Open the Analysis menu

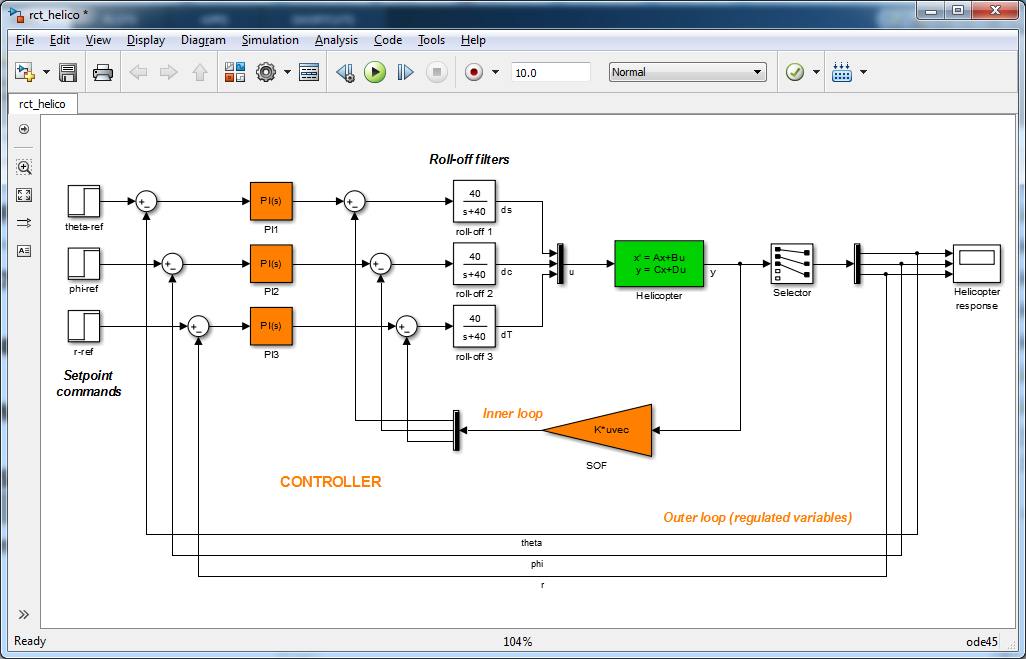[336, 40]
